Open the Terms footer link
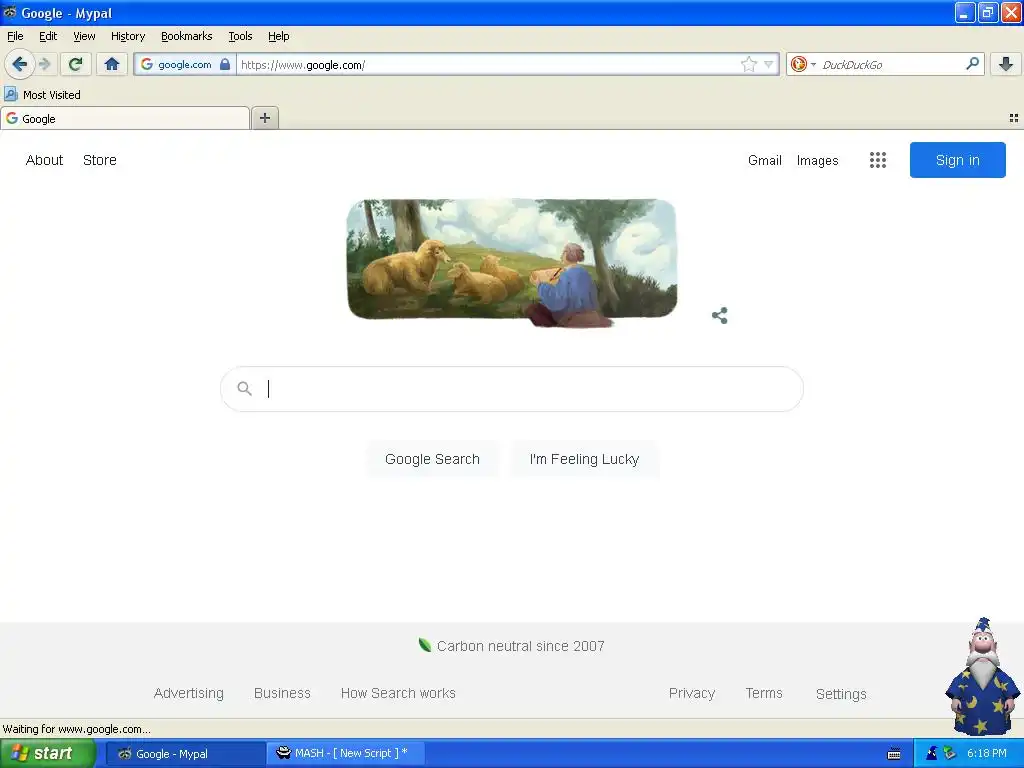Screen dimensions: 1024x768 (764, 693)
